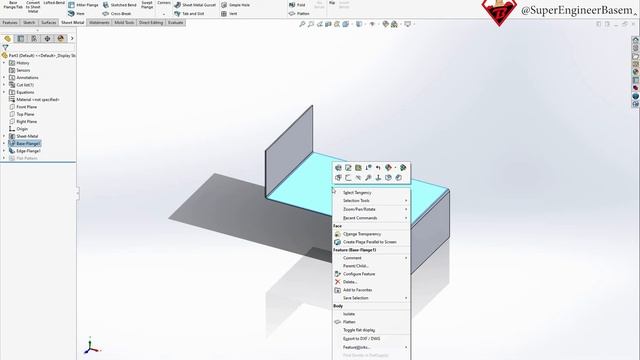Select the Sheet Metal Gusset tool
Image resolution: width=640 pixels, height=360 pixels.
pyautogui.click(x=195, y=5)
